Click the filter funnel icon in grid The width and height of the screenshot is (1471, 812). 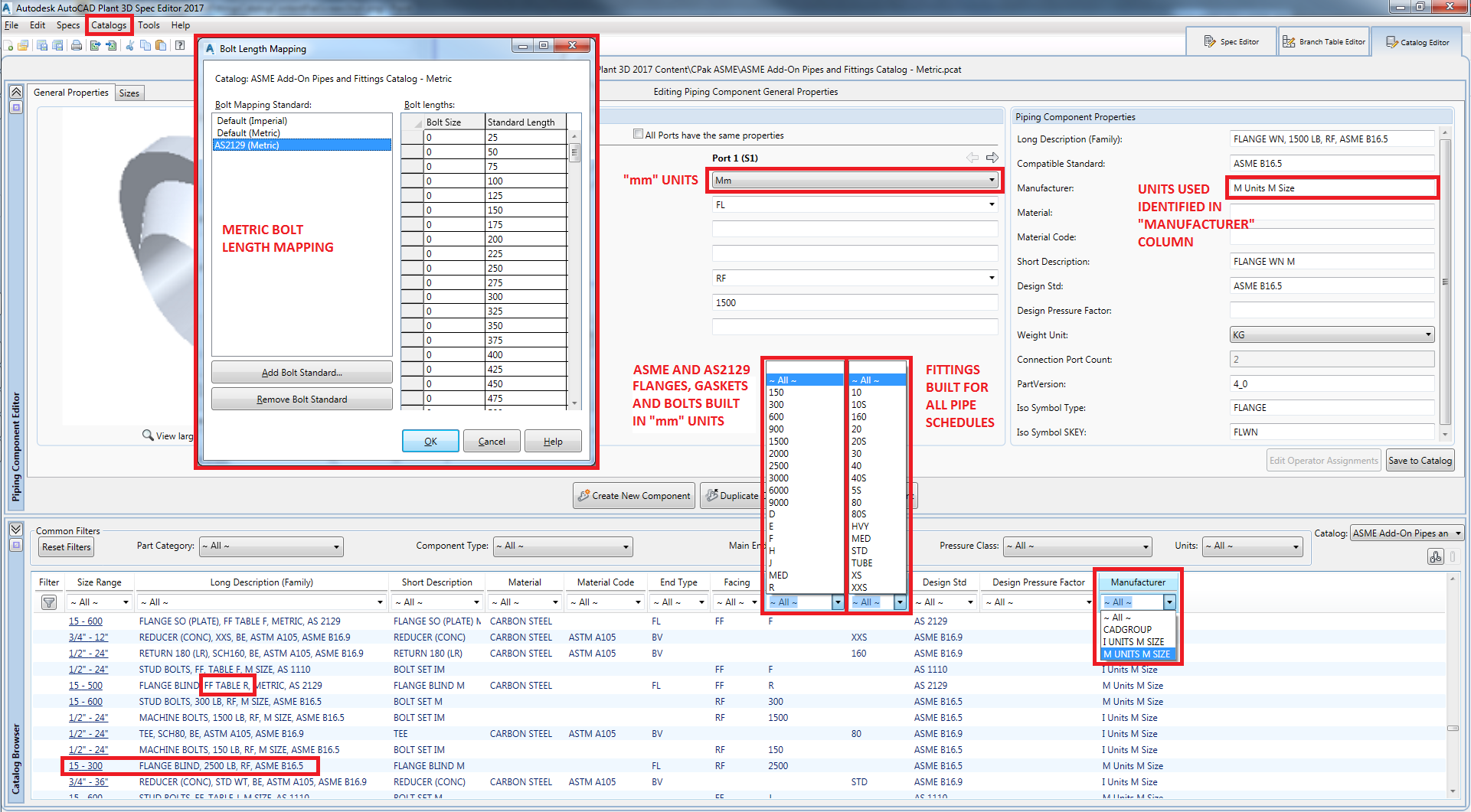coord(49,603)
